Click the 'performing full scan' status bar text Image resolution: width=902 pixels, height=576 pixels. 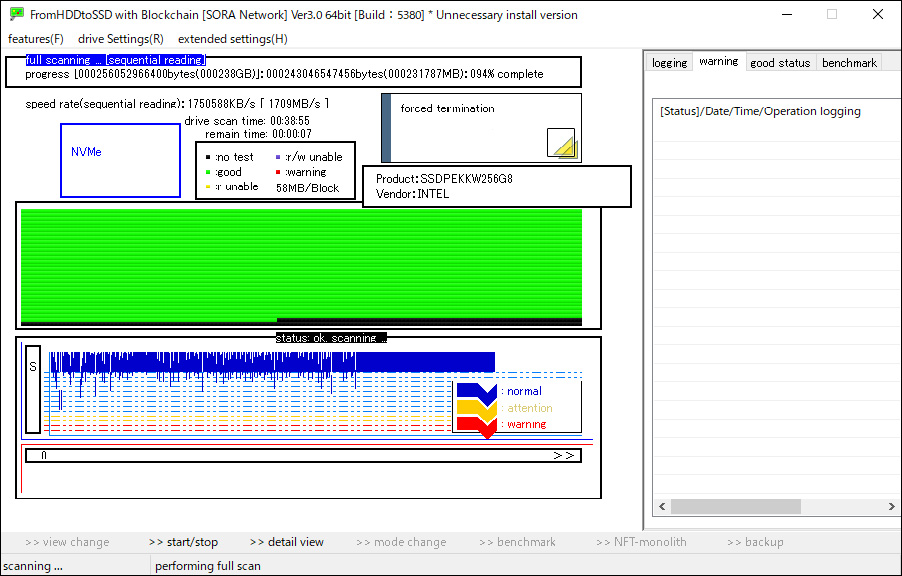click(208, 566)
